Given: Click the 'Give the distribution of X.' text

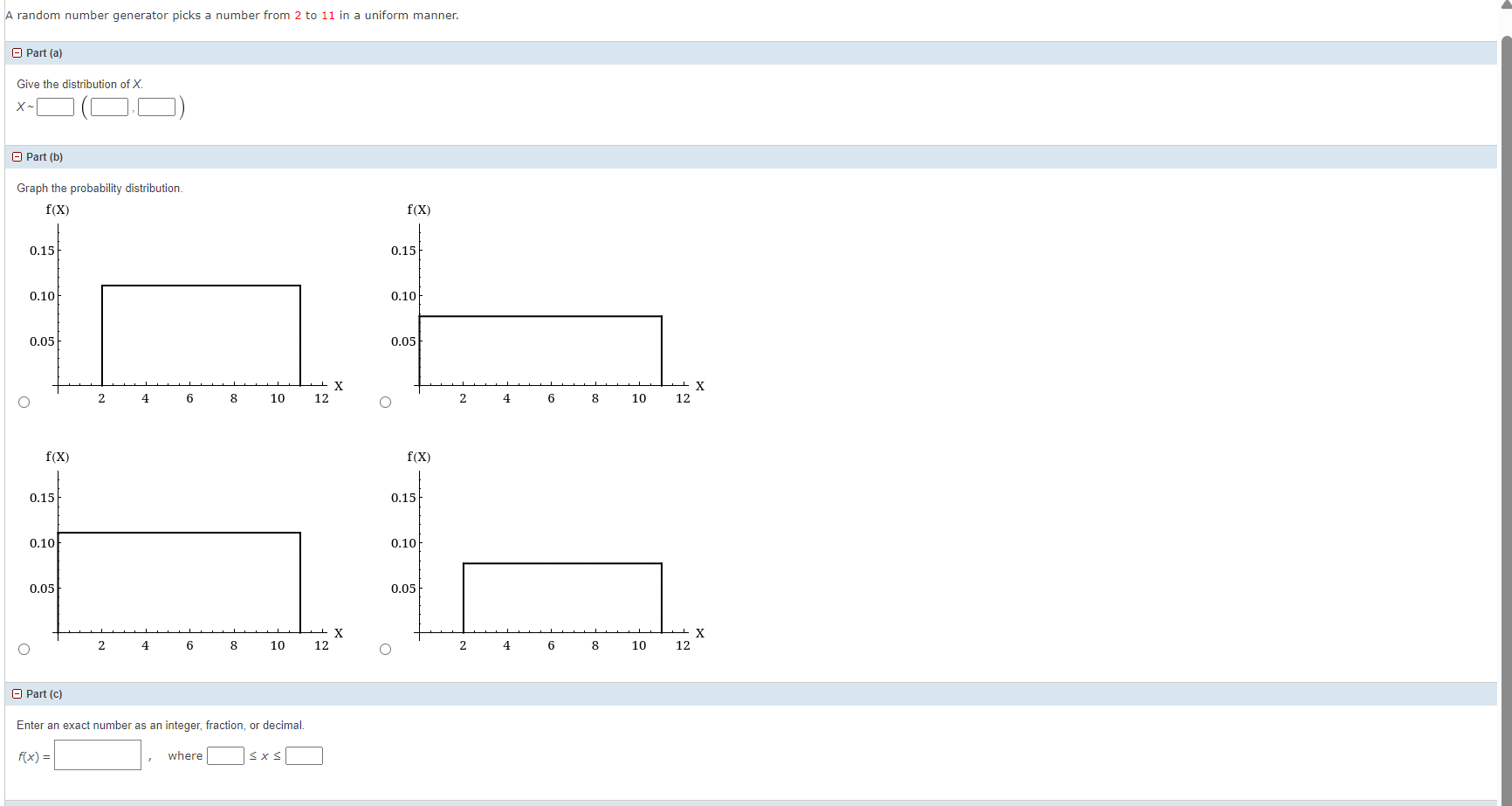Looking at the screenshot, I should tap(80, 85).
